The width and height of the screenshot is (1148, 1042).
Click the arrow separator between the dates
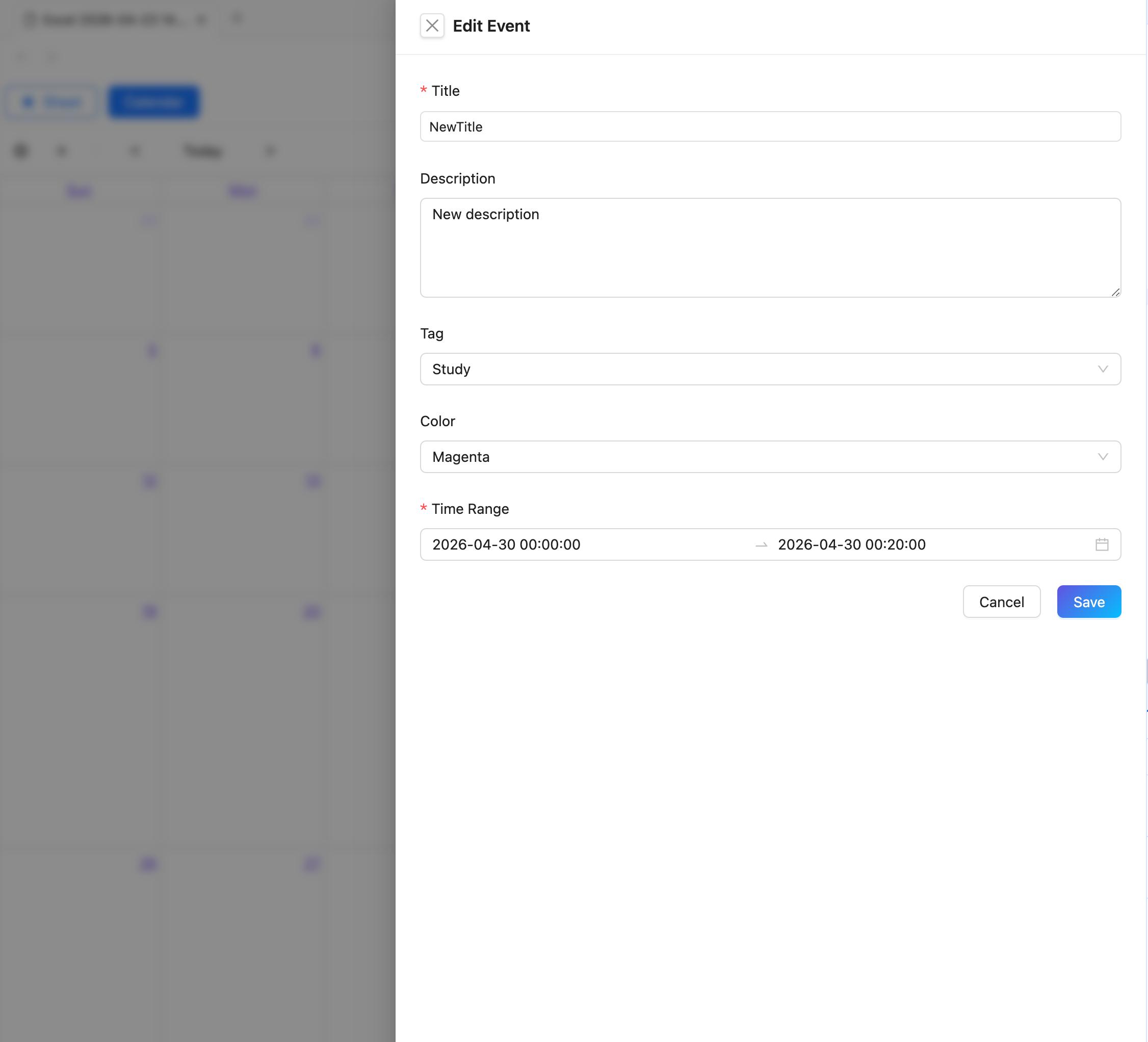(x=761, y=545)
